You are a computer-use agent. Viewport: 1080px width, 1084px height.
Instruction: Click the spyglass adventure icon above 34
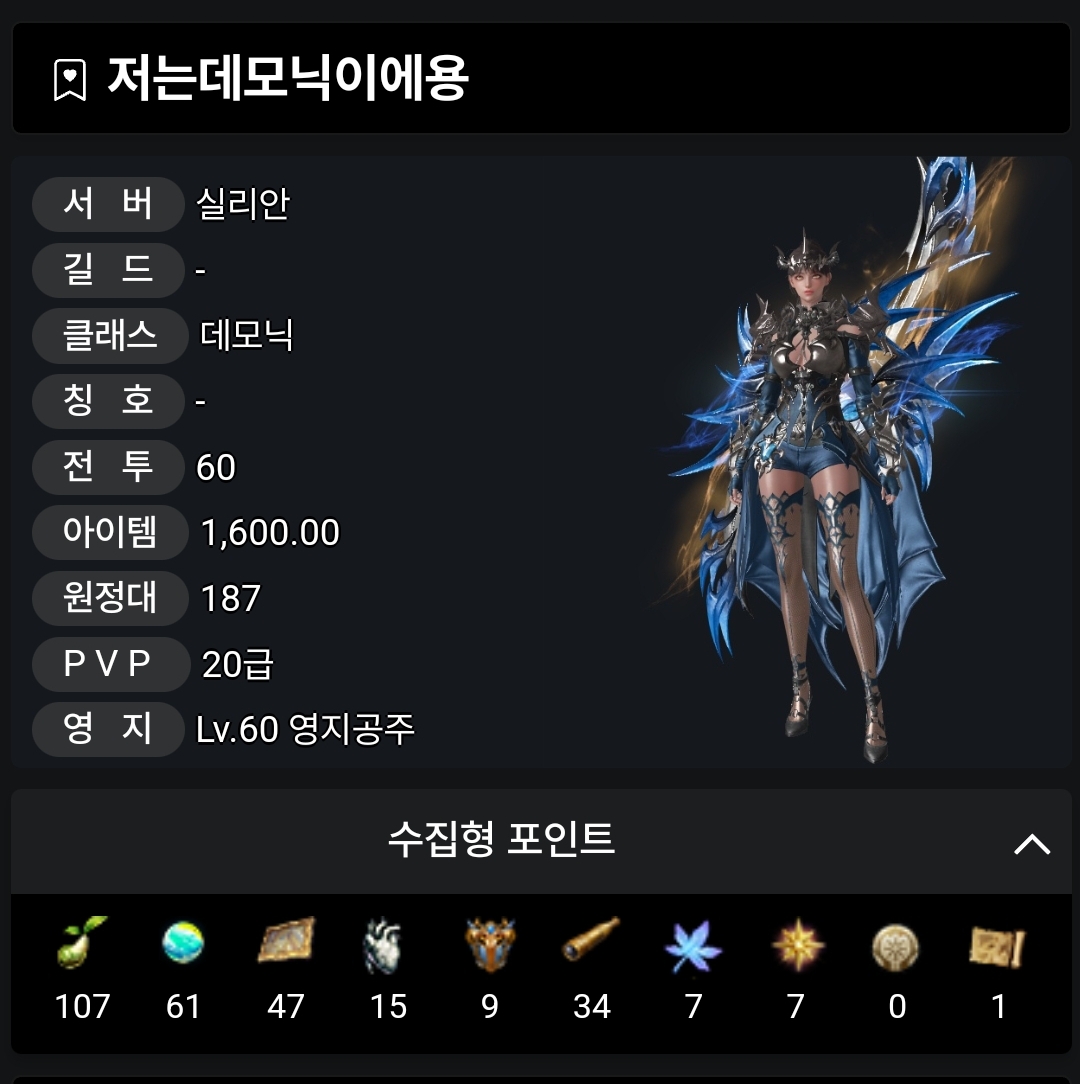(591, 940)
